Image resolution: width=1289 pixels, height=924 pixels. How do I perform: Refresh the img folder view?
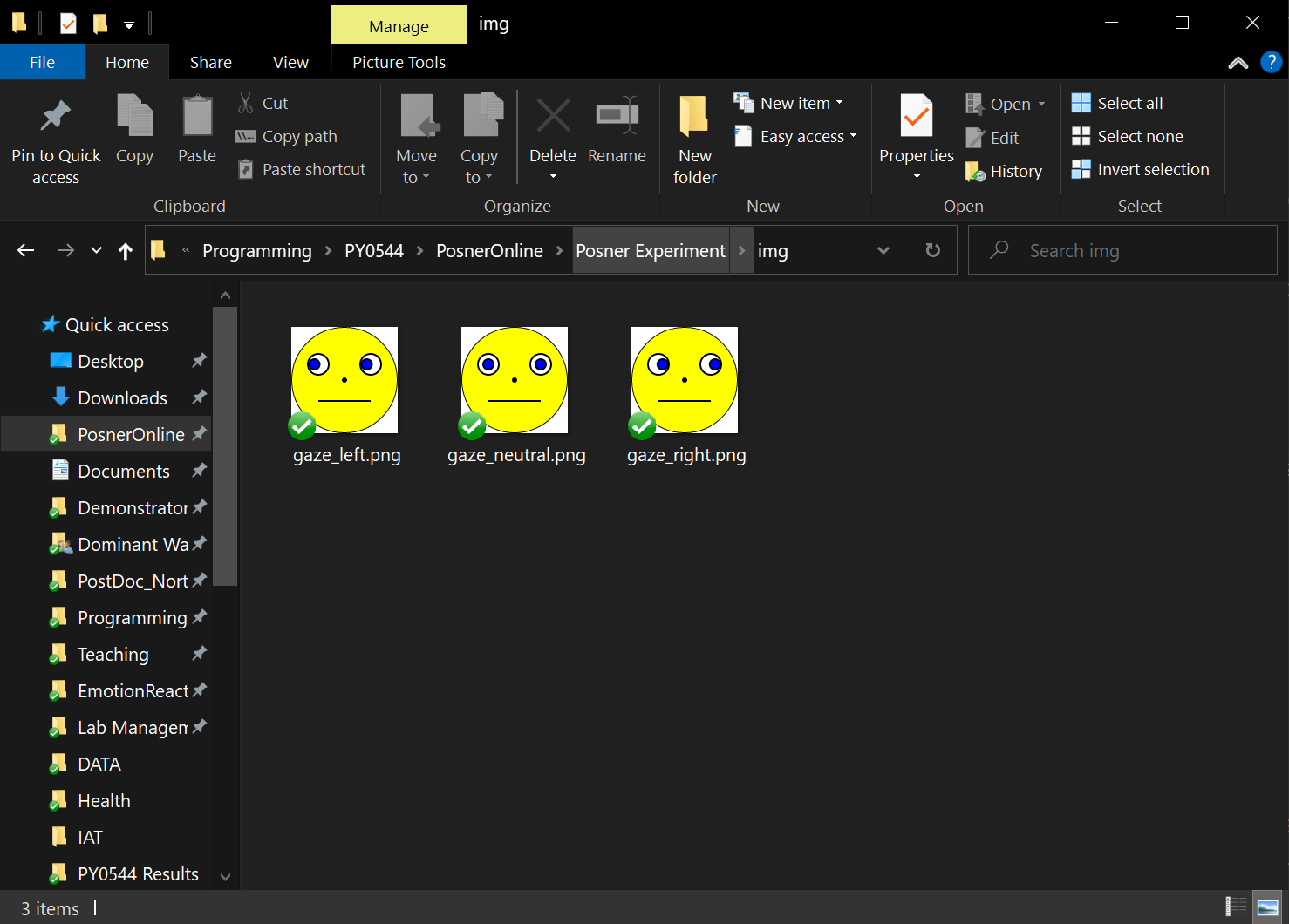tap(932, 250)
